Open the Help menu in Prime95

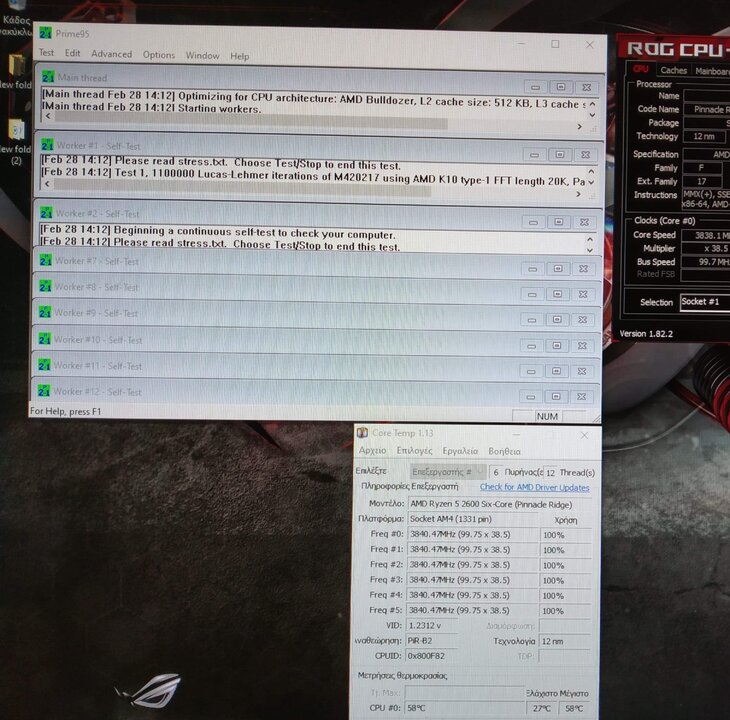pos(239,56)
